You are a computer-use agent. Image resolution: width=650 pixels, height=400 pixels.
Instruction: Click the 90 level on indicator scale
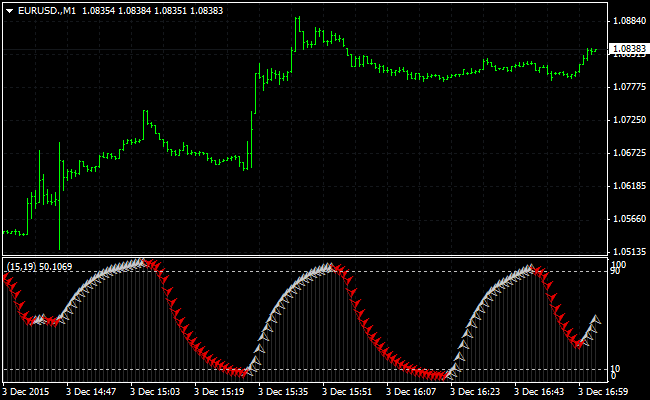(617, 271)
